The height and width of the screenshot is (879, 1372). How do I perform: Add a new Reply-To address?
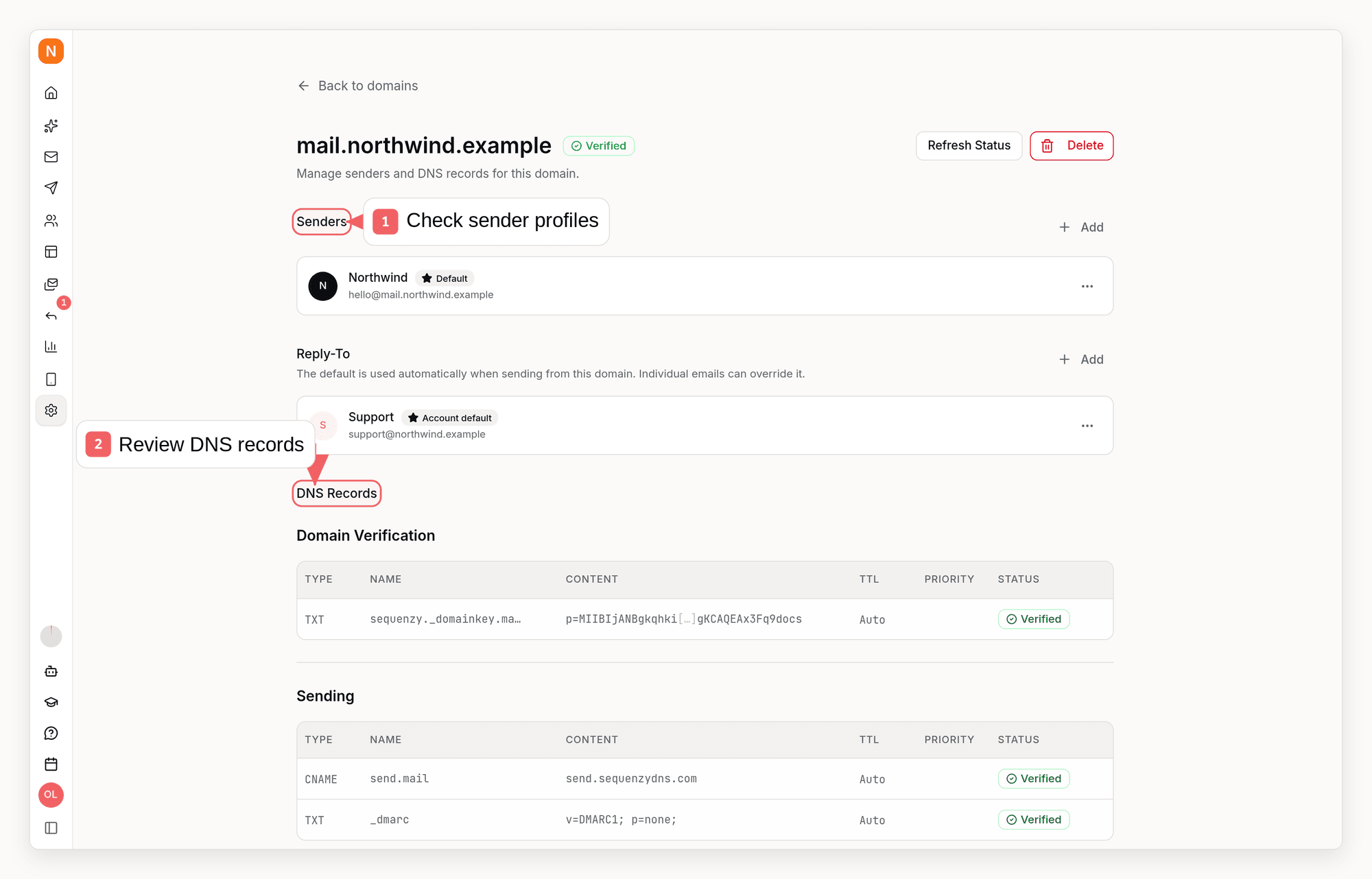click(1081, 359)
